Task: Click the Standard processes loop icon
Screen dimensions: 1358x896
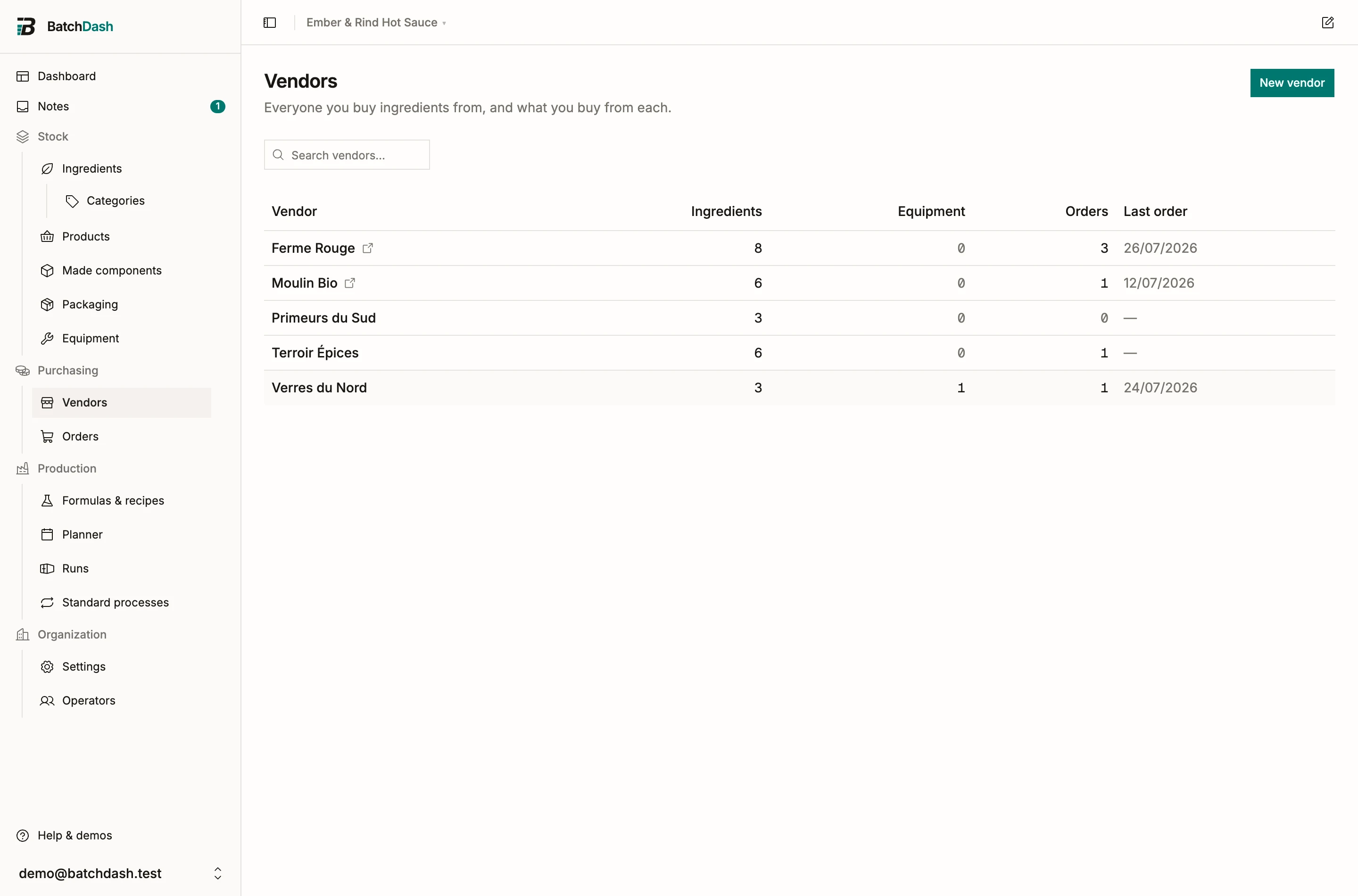Action: coord(48,603)
